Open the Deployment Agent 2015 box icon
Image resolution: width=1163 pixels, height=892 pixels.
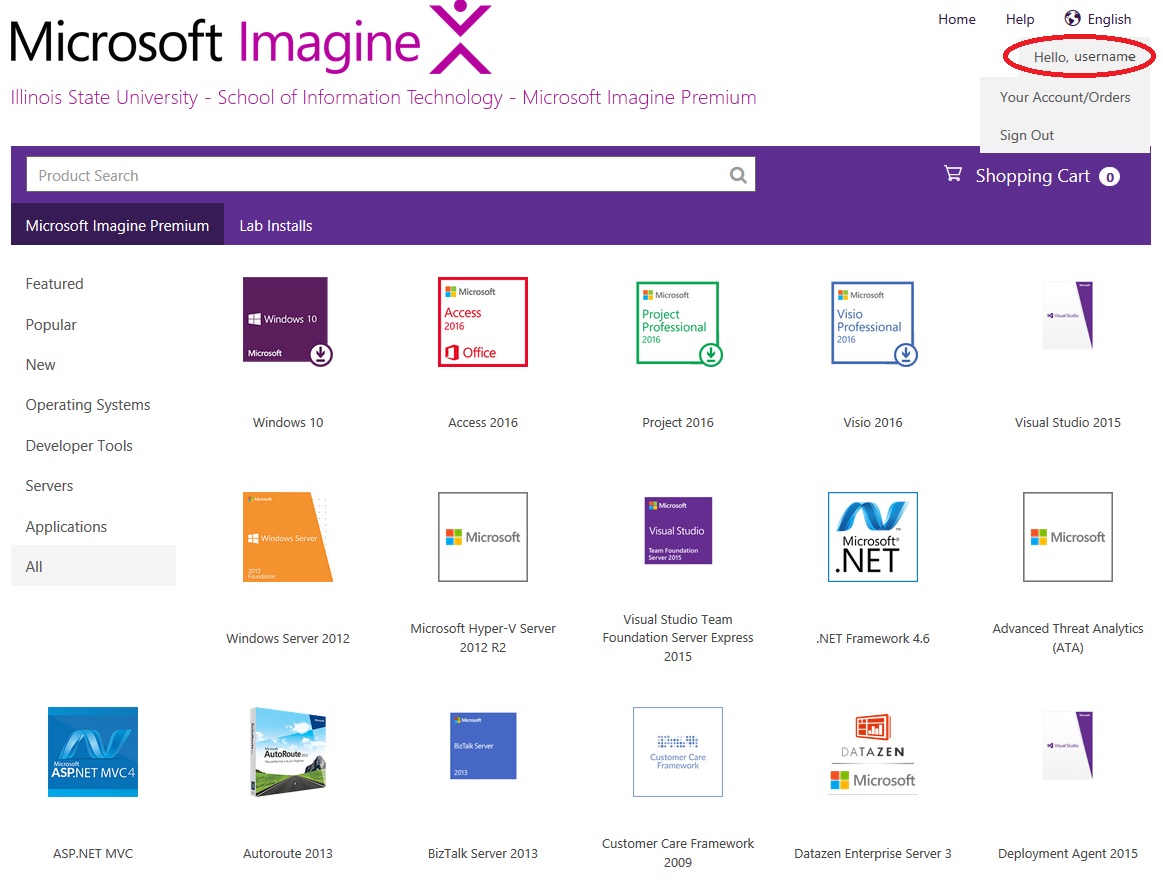click(1068, 745)
